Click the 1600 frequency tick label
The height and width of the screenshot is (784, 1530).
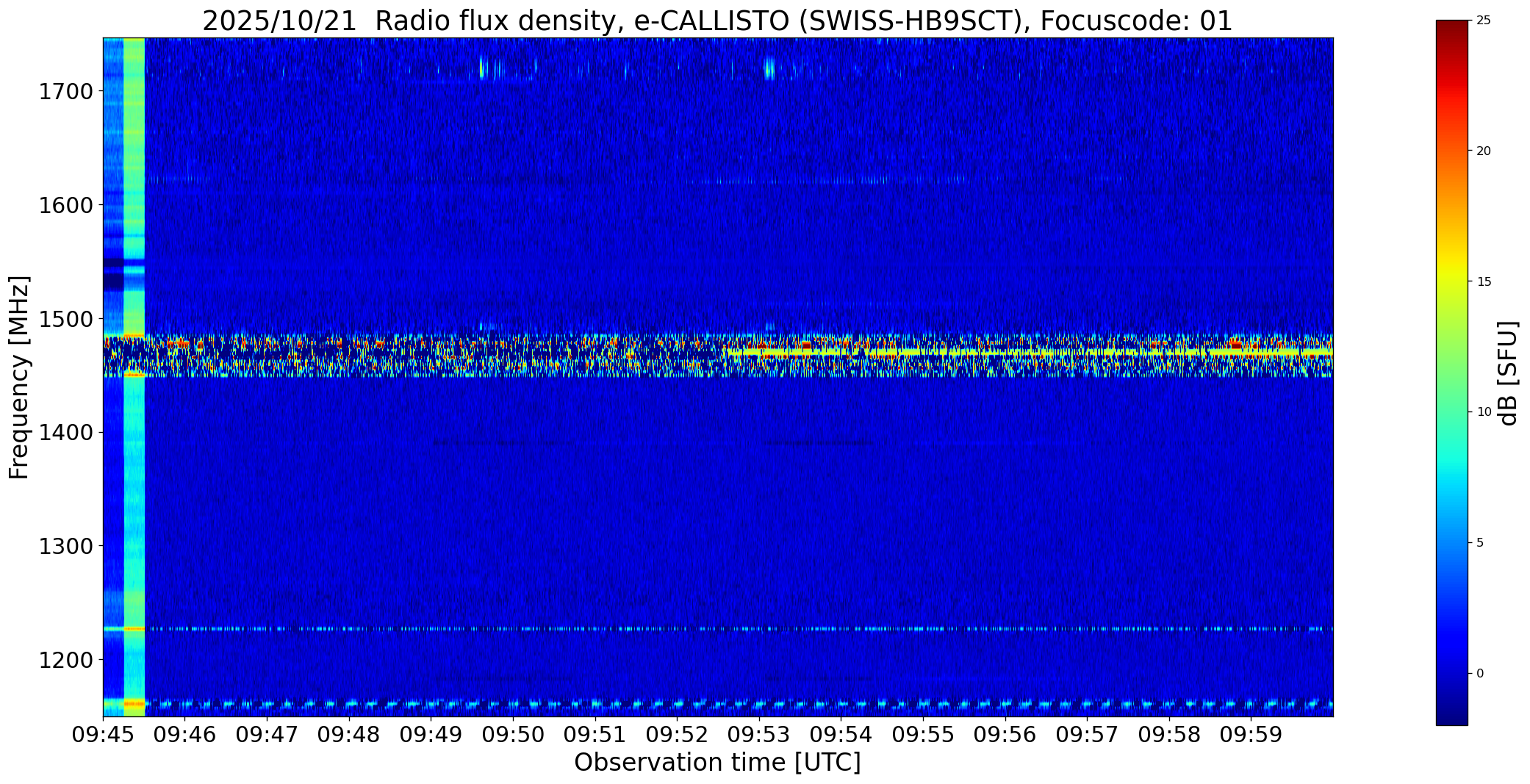(66, 205)
